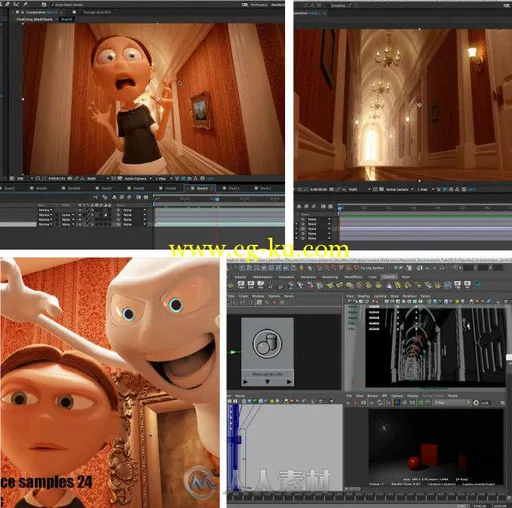Open Half resolution dropdown in left After Effects viewer
The height and width of the screenshot is (508, 512).
(98, 179)
